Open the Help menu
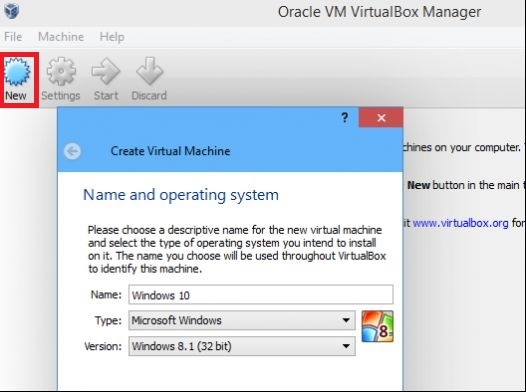This screenshot has height=392, width=526. 112,37
